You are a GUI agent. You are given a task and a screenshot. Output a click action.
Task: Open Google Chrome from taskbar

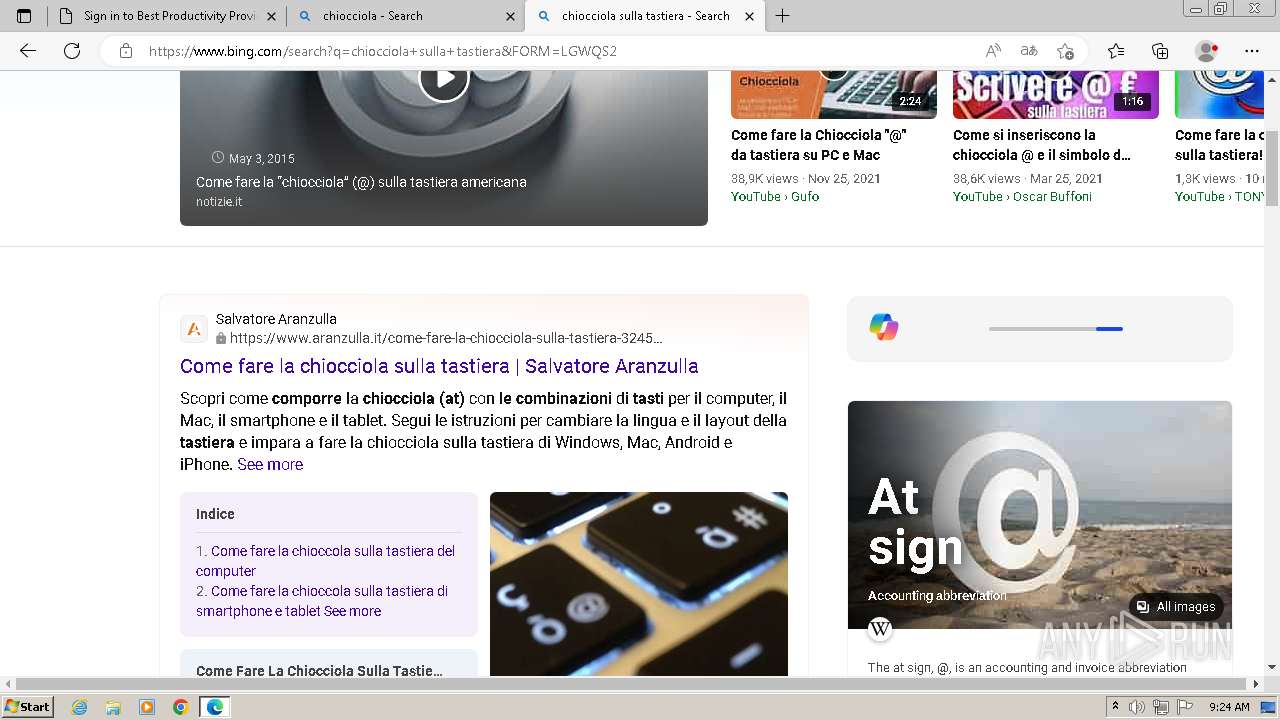tap(180, 707)
